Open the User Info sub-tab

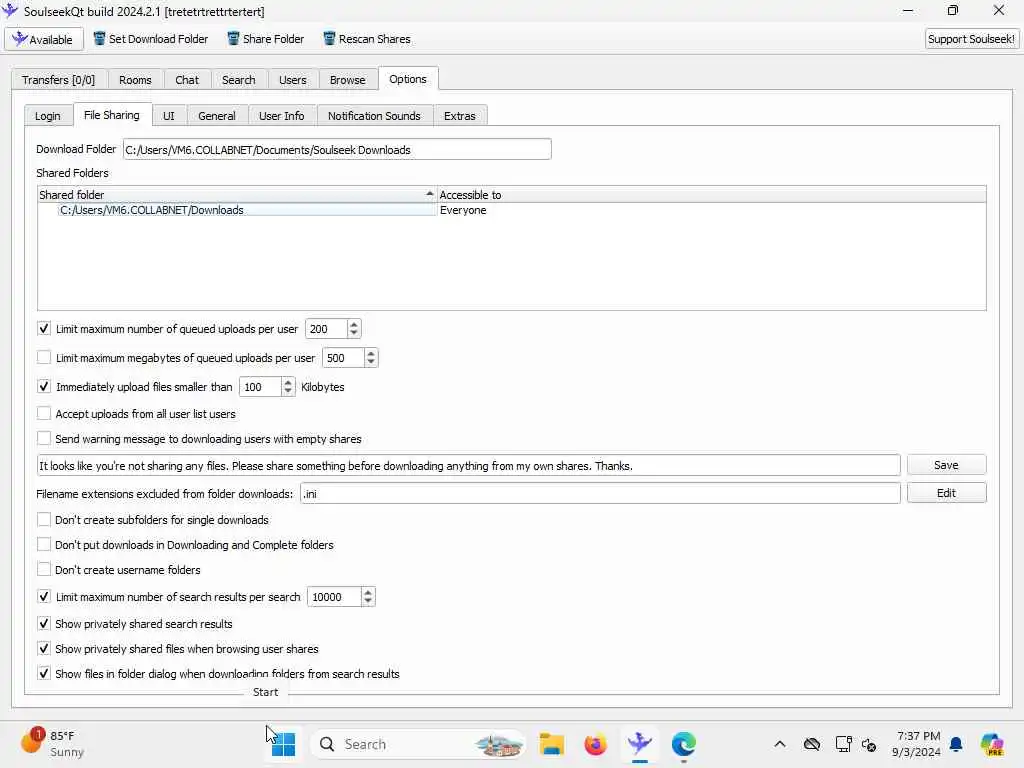point(281,116)
